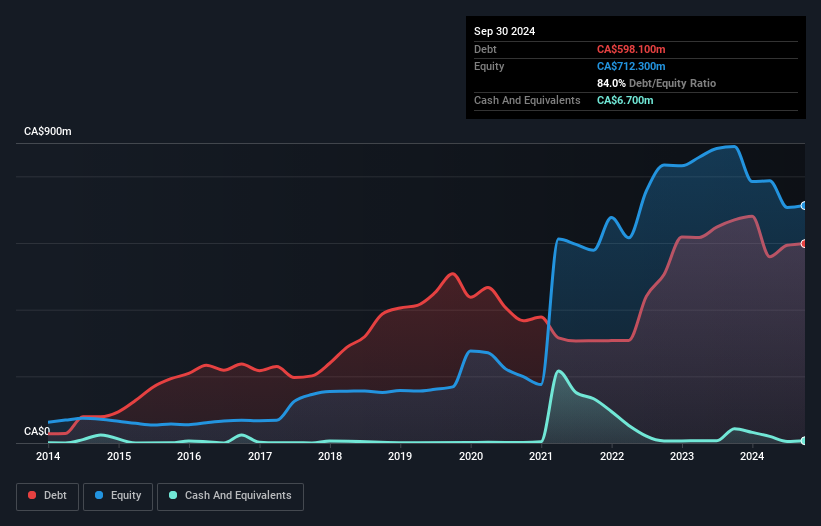Image resolution: width=821 pixels, height=526 pixels.
Task: Click the CA$6.700m cash value
Action: (625, 100)
